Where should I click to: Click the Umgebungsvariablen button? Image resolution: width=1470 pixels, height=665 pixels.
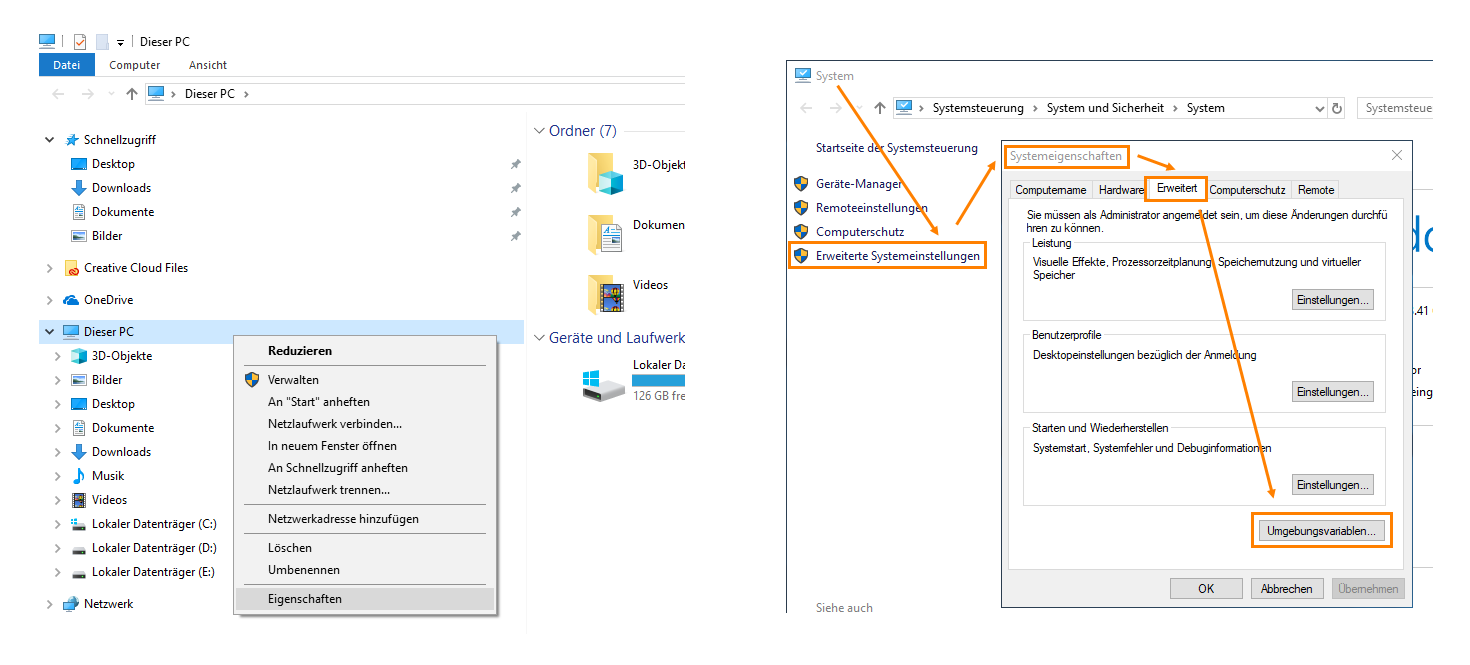pyautogui.click(x=1321, y=530)
